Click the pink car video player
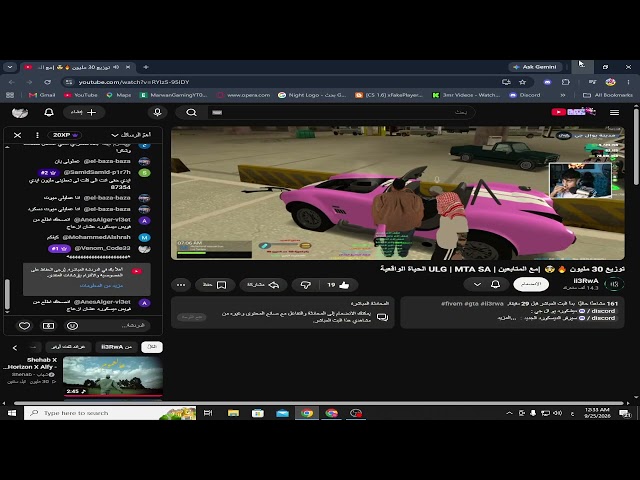The image size is (640, 480). click(398, 193)
